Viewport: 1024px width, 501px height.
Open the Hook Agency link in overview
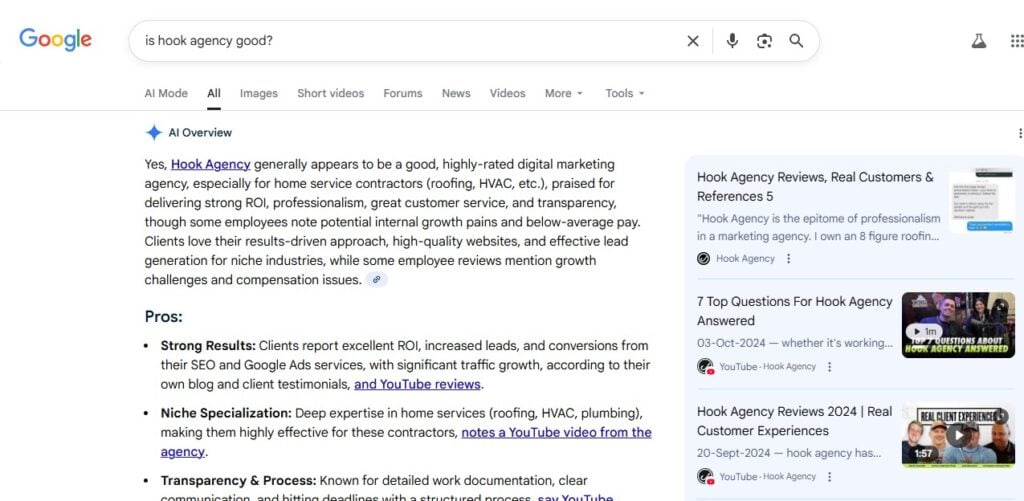pos(211,164)
